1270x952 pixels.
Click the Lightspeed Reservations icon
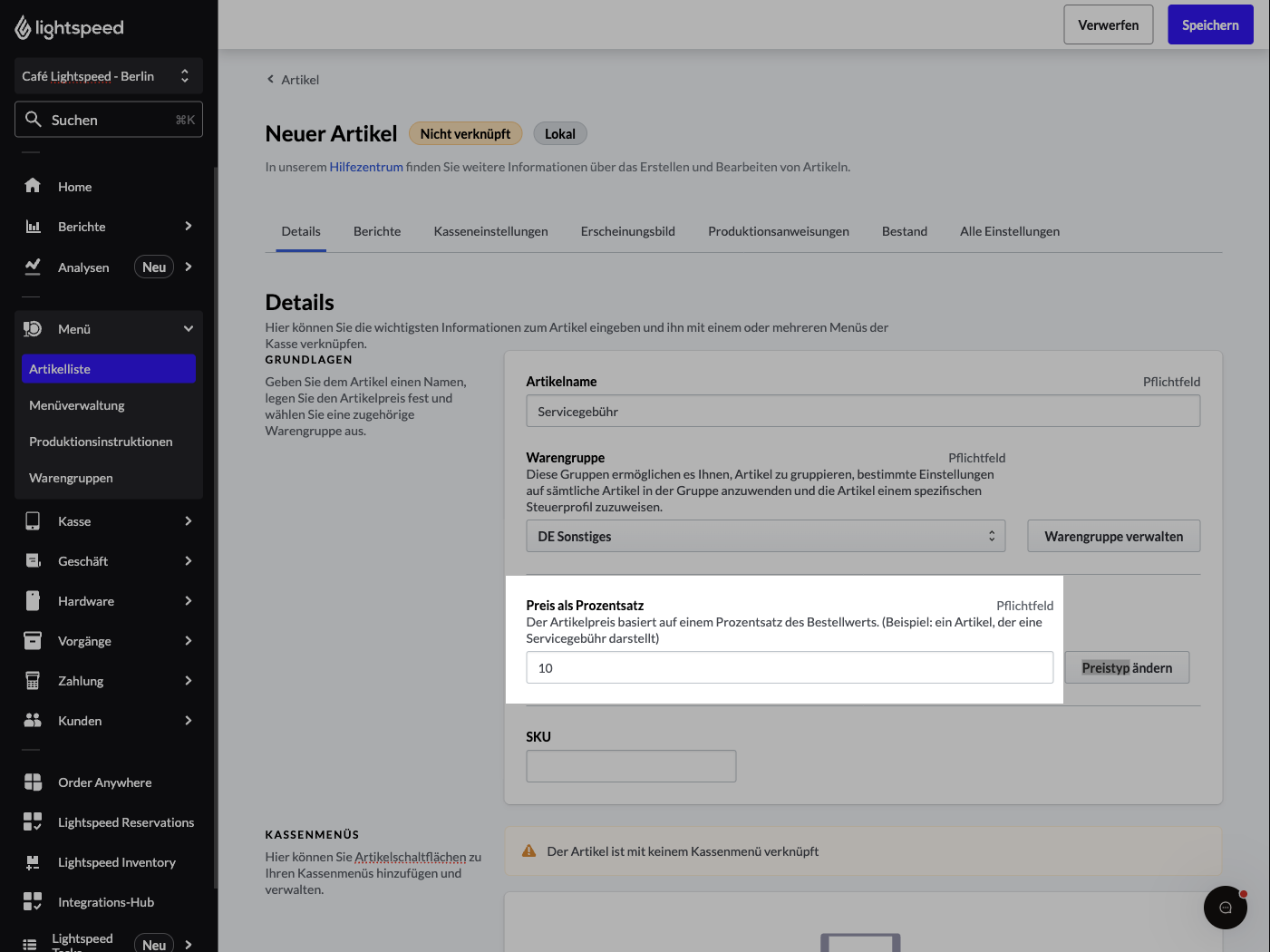coord(33,821)
